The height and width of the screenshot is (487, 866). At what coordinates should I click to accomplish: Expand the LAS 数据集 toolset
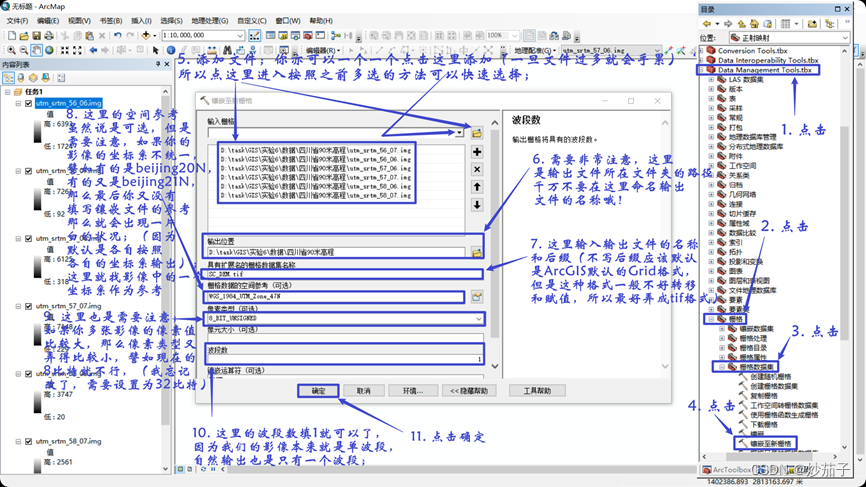pyautogui.click(x=711, y=80)
